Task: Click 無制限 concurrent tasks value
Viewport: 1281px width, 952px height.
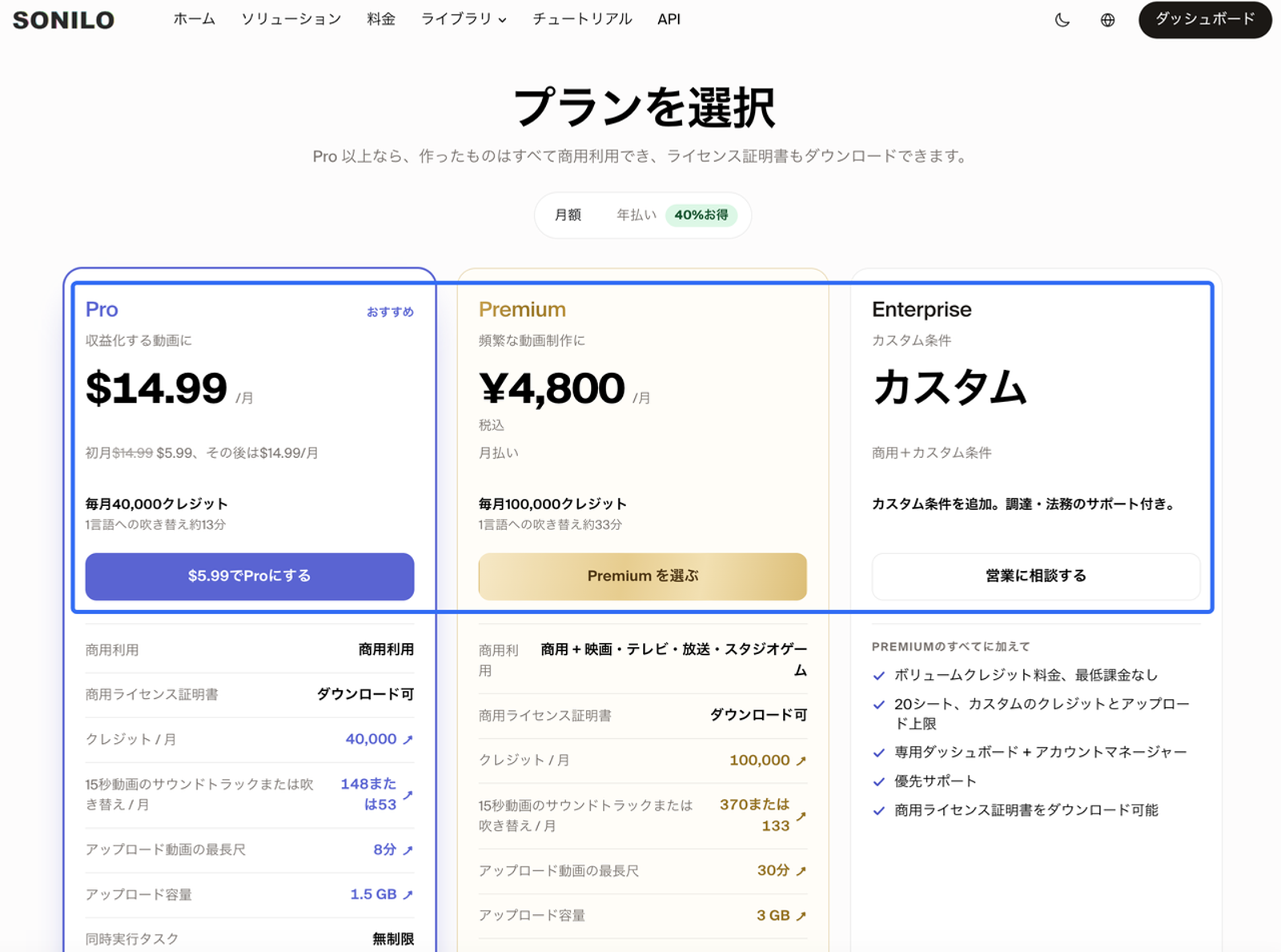Action: pyautogui.click(x=393, y=939)
